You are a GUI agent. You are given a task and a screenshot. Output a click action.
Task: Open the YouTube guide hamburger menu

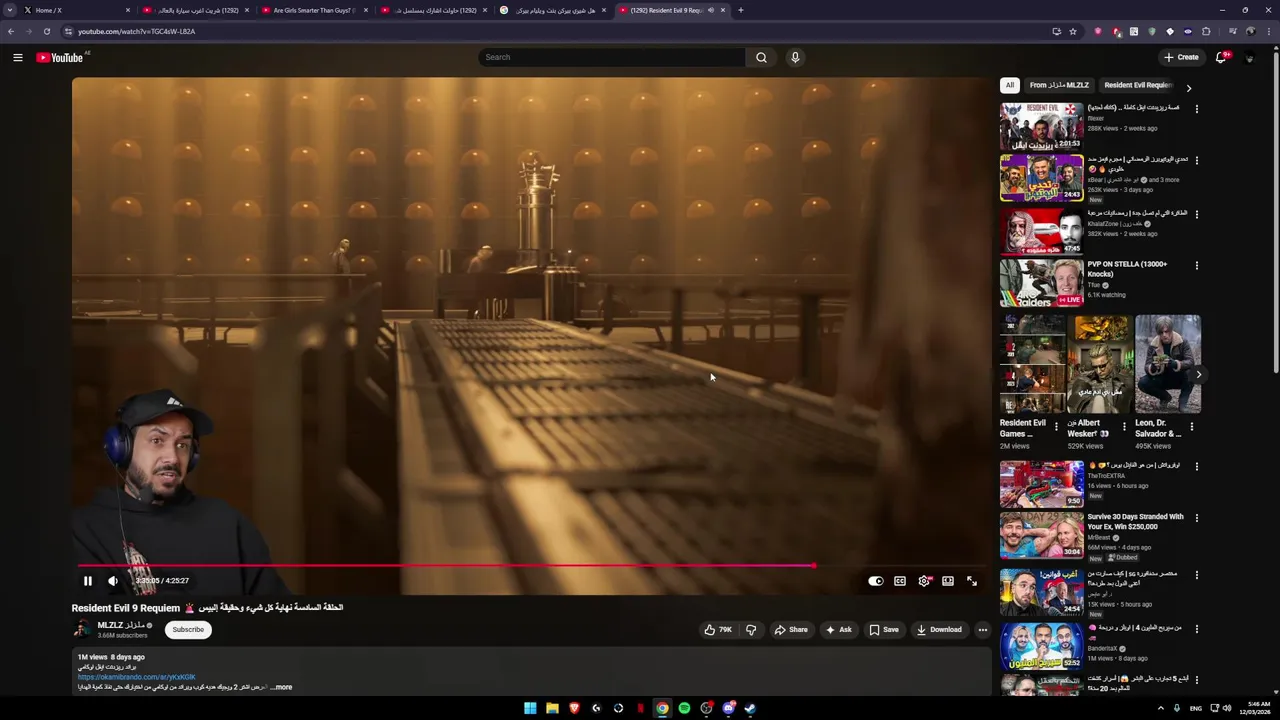coord(17,58)
